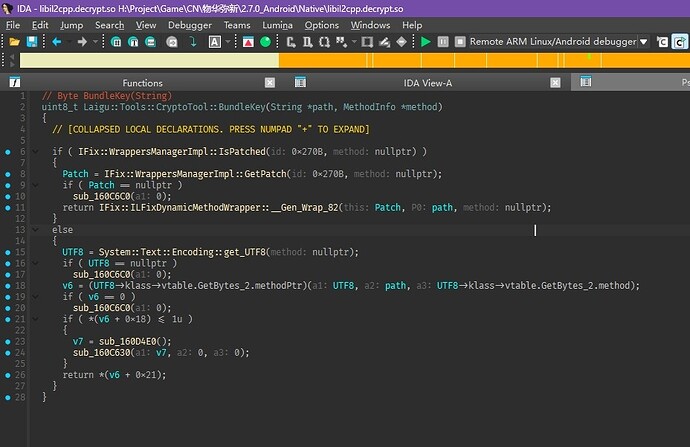Image resolution: width=690 pixels, height=447 pixels.
Task: Collapse the if block at line 6
Action: 35,152
